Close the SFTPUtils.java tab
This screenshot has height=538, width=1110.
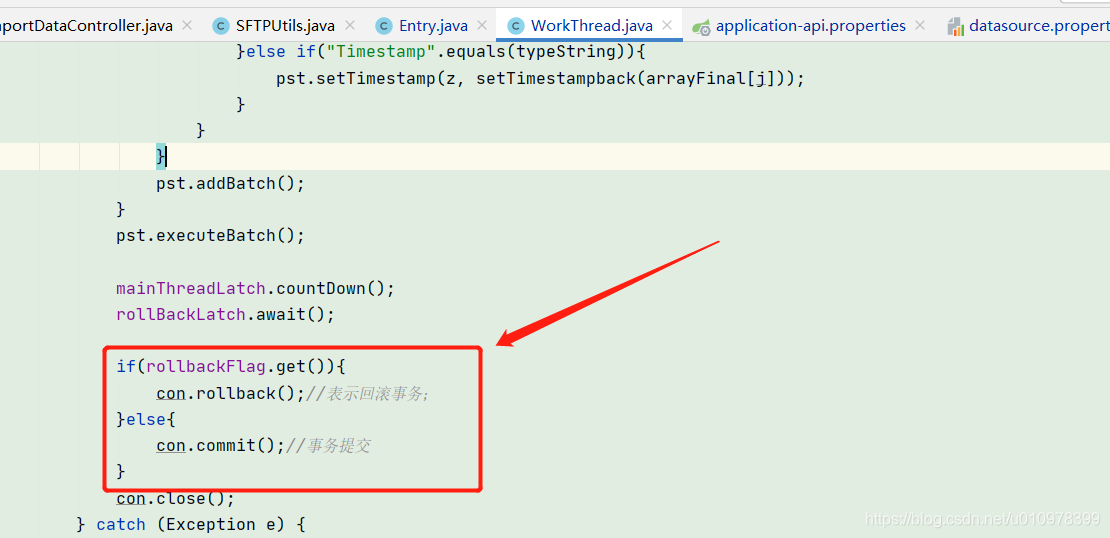click(x=349, y=25)
